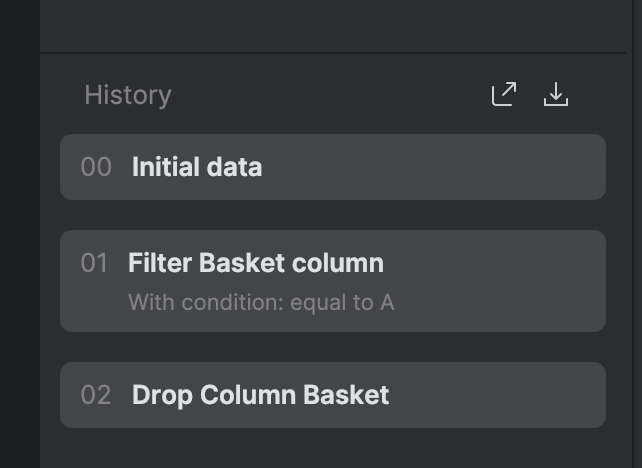Click the dark sidebar strip at left

click(x=18, y=234)
